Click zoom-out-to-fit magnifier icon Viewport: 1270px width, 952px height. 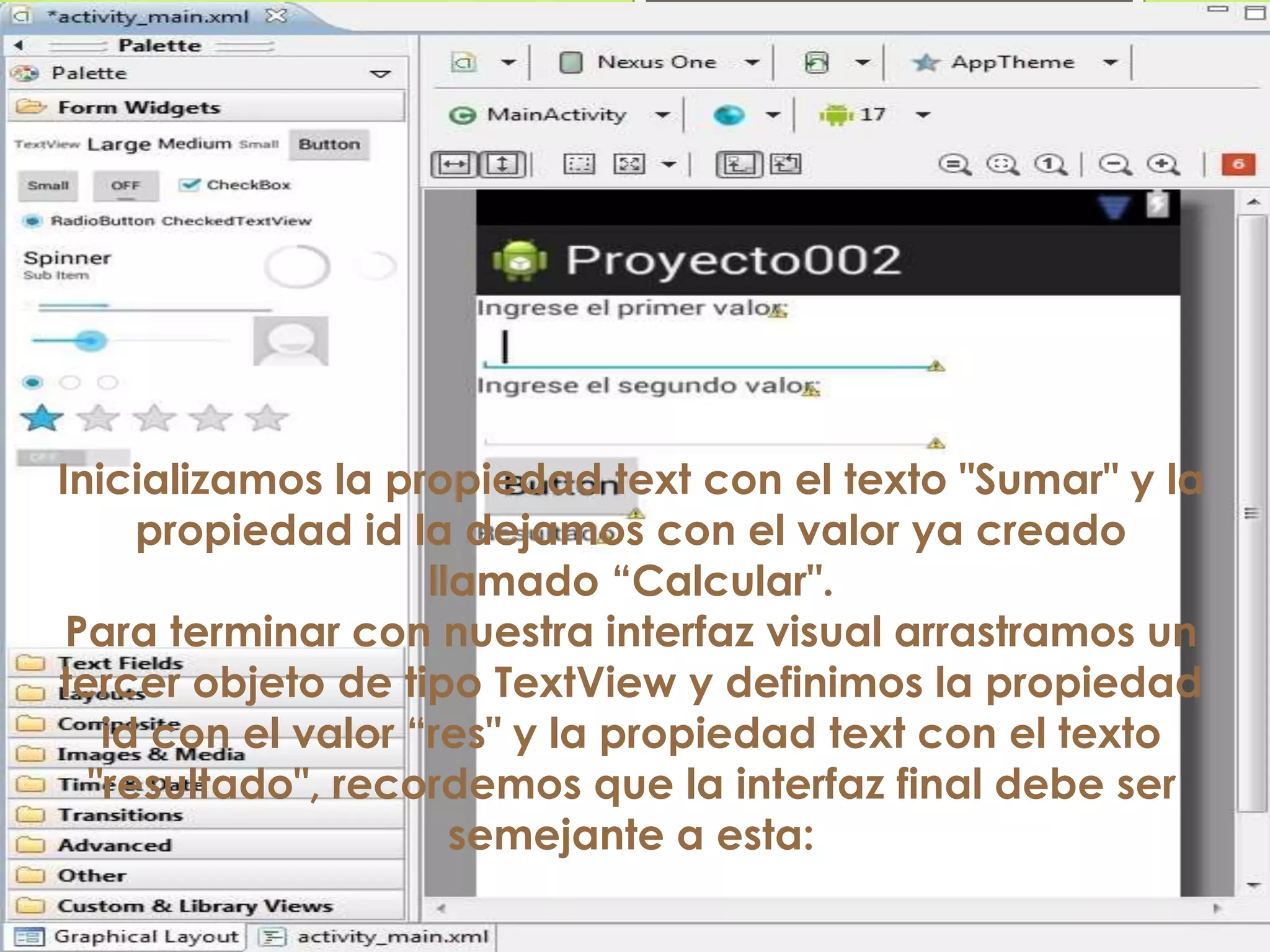coord(954,165)
